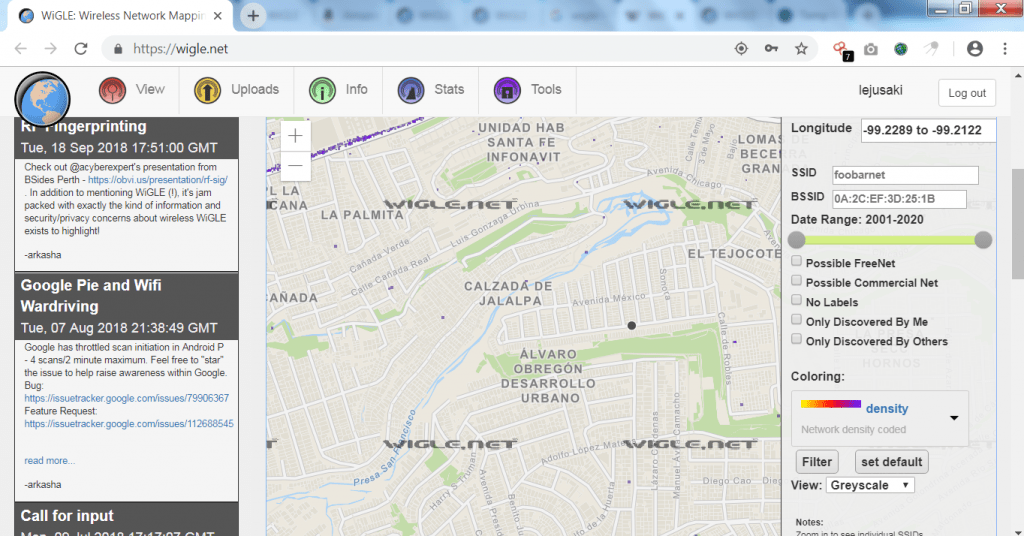The height and width of the screenshot is (536, 1024).
Task: Open issuetracker link issues/112688545
Action: click(x=129, y=424)
